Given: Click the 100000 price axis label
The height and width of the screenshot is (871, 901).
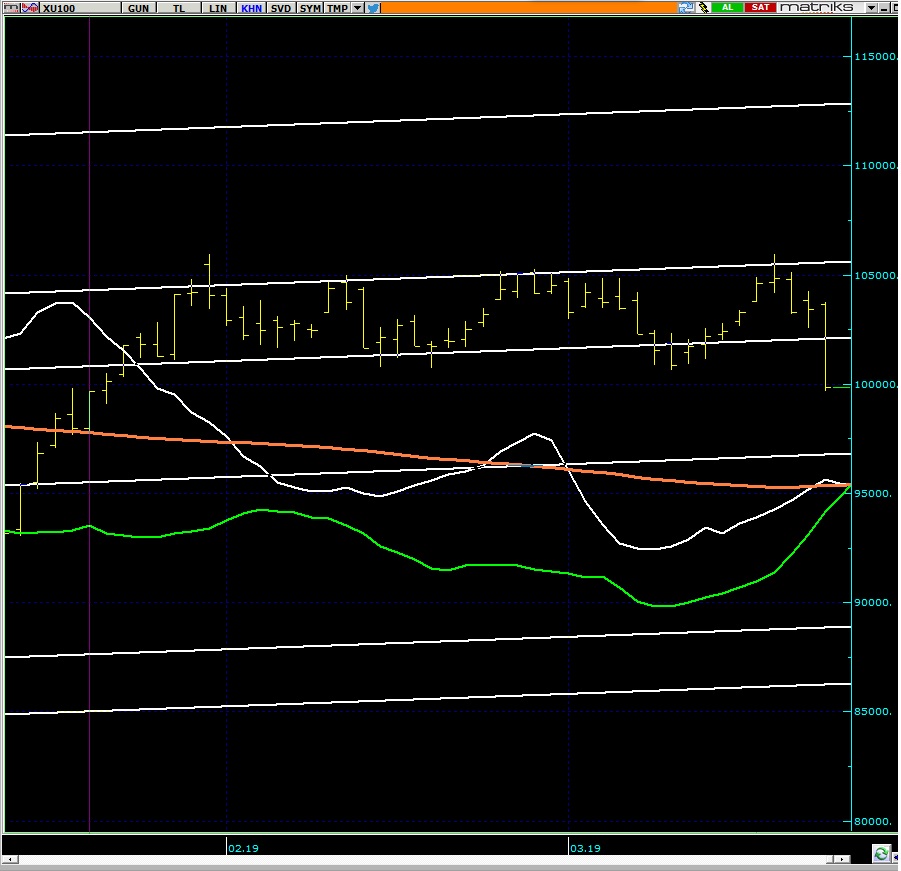Looking at the screenshot, I should point(875,384).
